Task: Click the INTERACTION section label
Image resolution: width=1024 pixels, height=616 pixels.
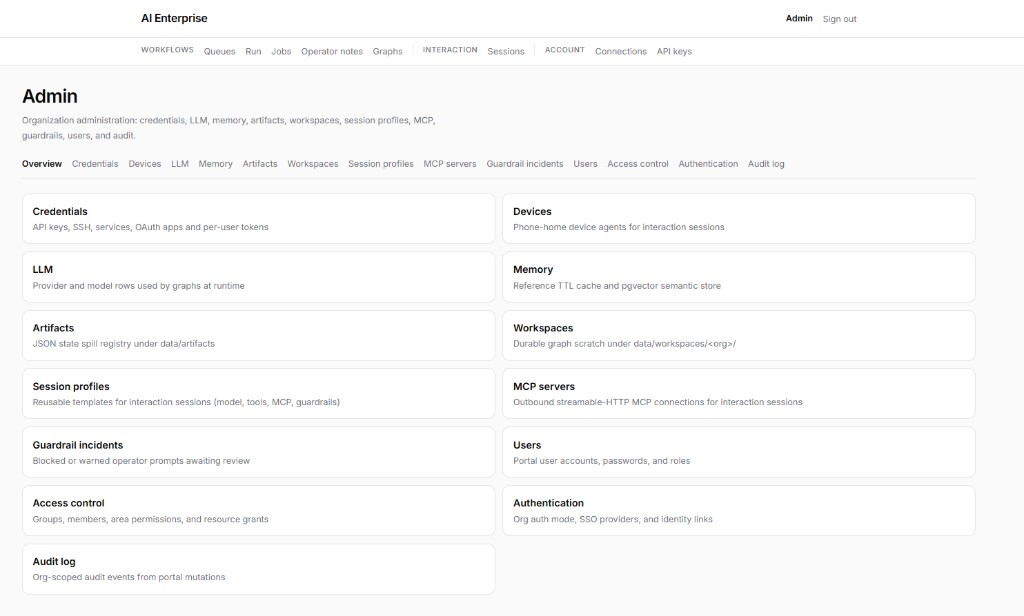Action: click(450, 50)
